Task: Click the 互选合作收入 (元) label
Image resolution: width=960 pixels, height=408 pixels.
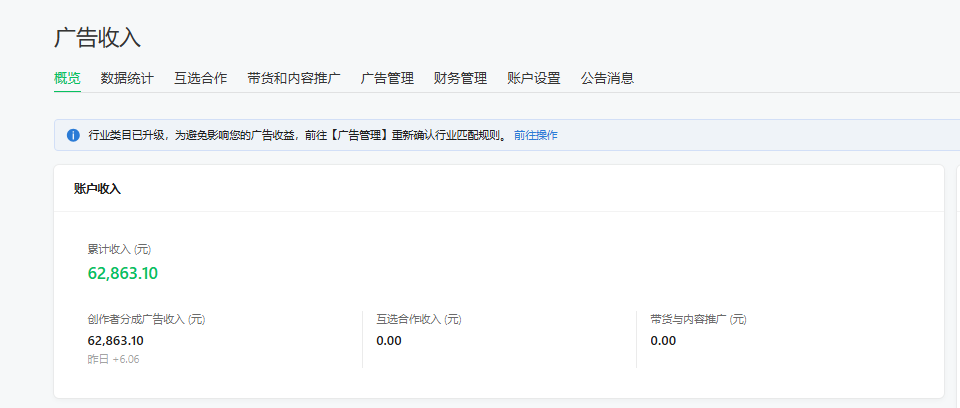Action: pyautogui.click(x=419, y=319)
